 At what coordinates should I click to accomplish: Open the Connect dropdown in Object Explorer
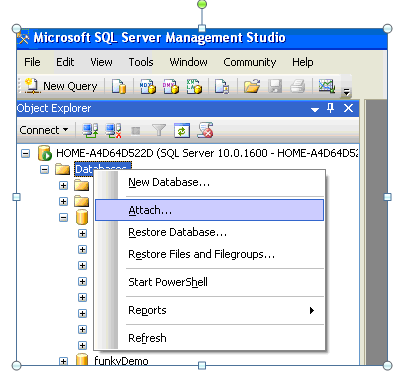click(44, 130)
